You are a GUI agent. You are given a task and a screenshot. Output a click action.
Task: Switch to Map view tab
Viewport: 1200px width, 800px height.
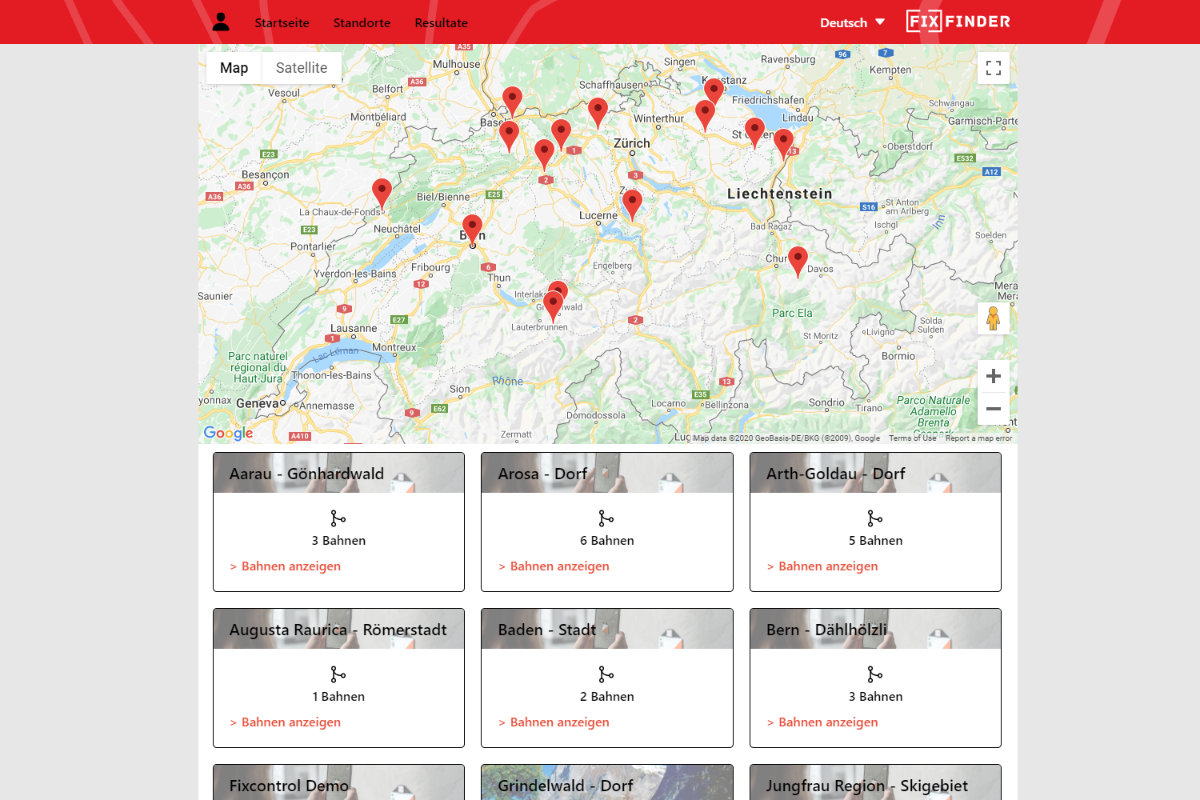click(x=234, y=68)
